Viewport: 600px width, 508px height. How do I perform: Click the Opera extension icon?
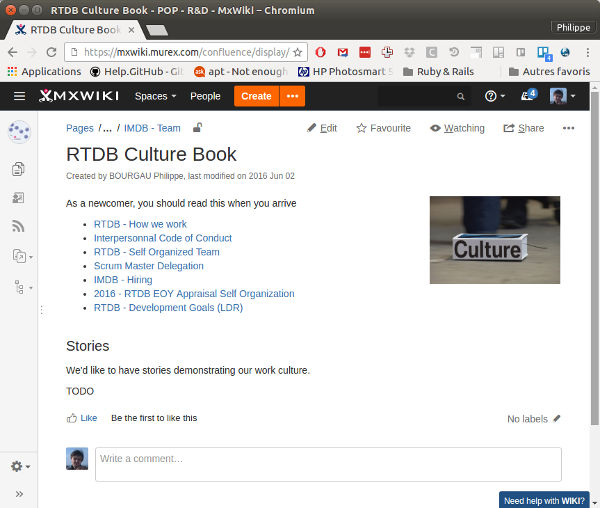pos(321,52)
